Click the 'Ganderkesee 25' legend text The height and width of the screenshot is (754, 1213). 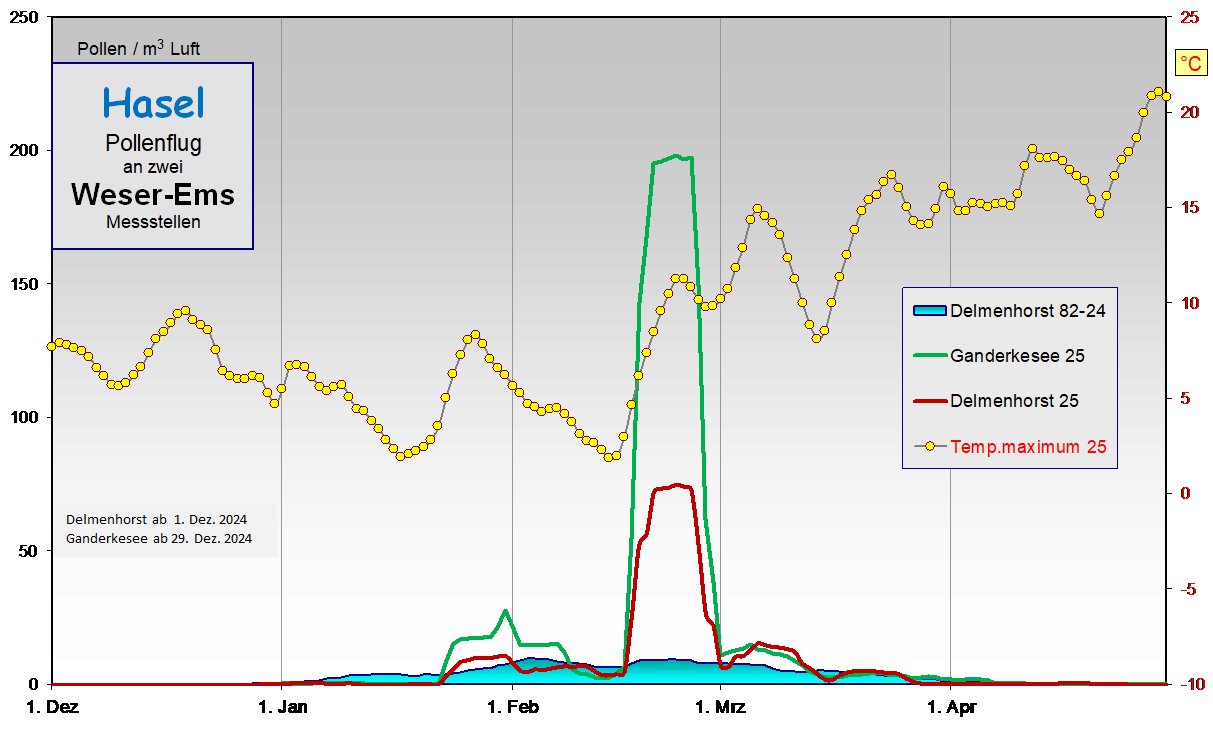[x=1017, y=355]
